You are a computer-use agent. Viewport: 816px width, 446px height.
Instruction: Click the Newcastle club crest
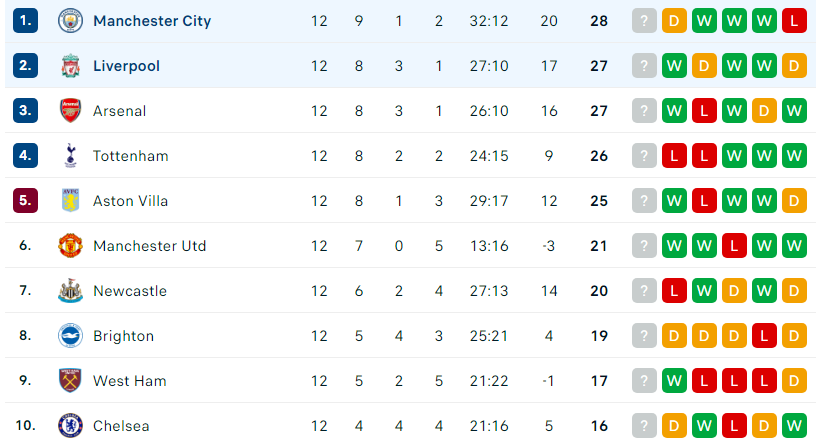coord(70,291)
